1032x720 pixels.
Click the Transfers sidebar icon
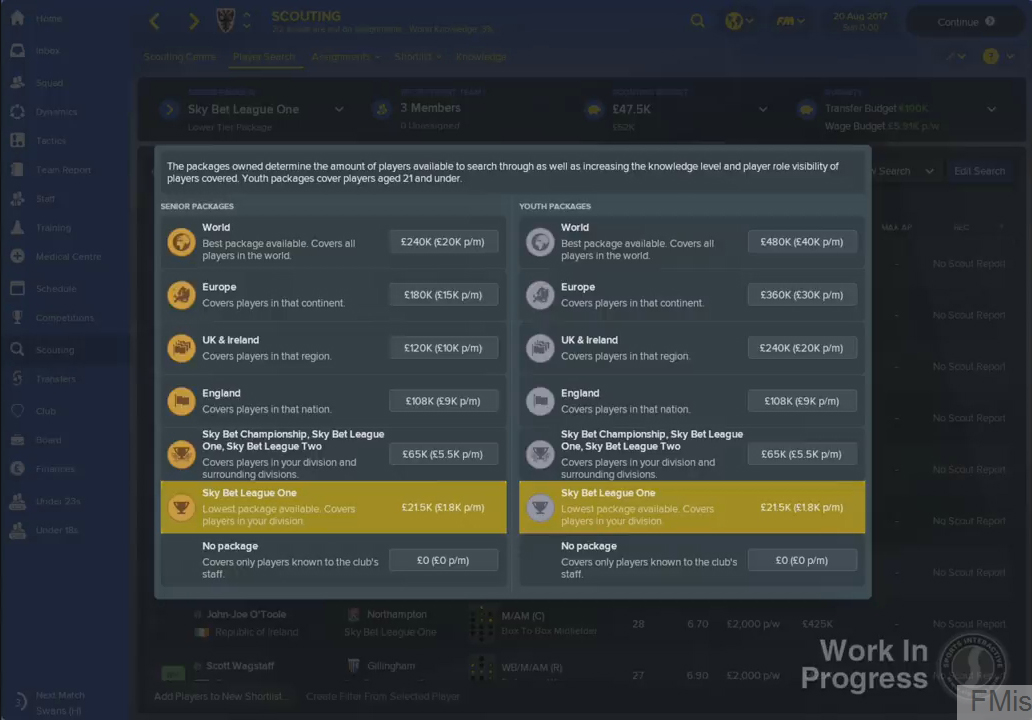coord(18,378)
